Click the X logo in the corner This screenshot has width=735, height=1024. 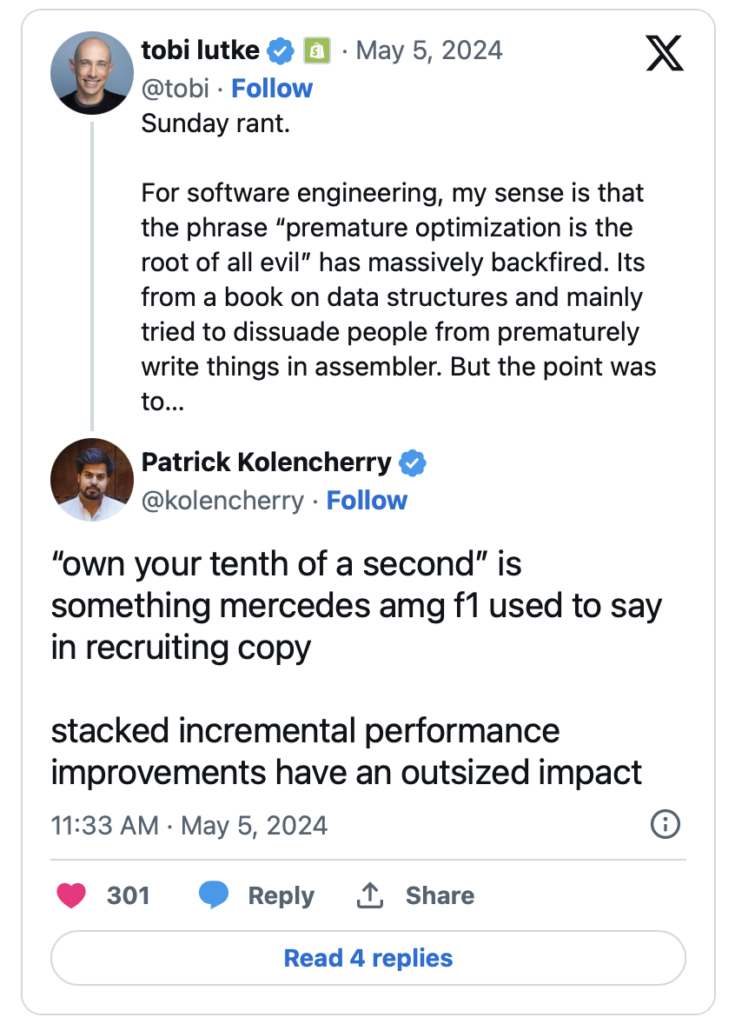point(664,52)
